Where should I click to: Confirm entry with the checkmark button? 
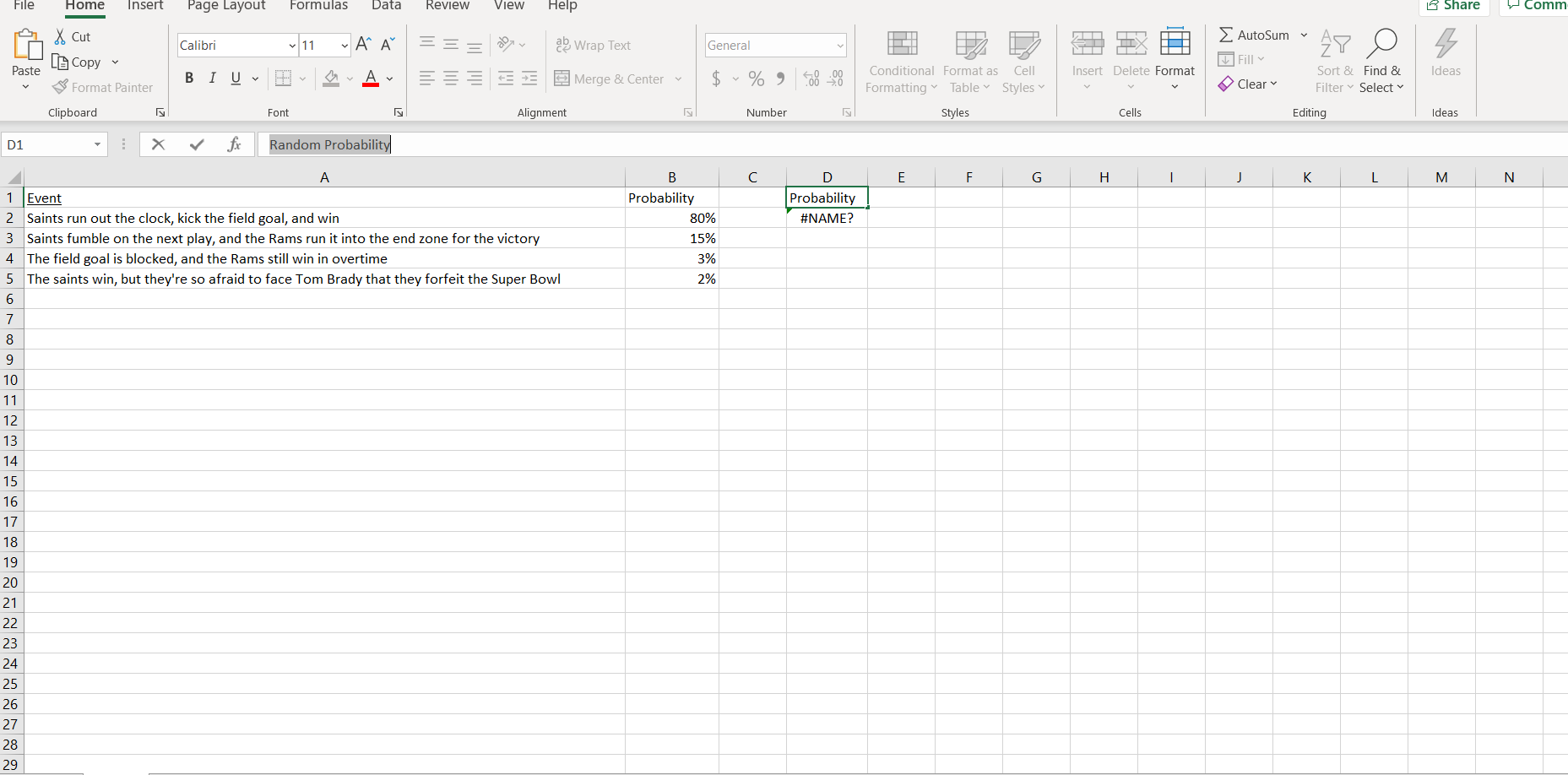point(197,144)
